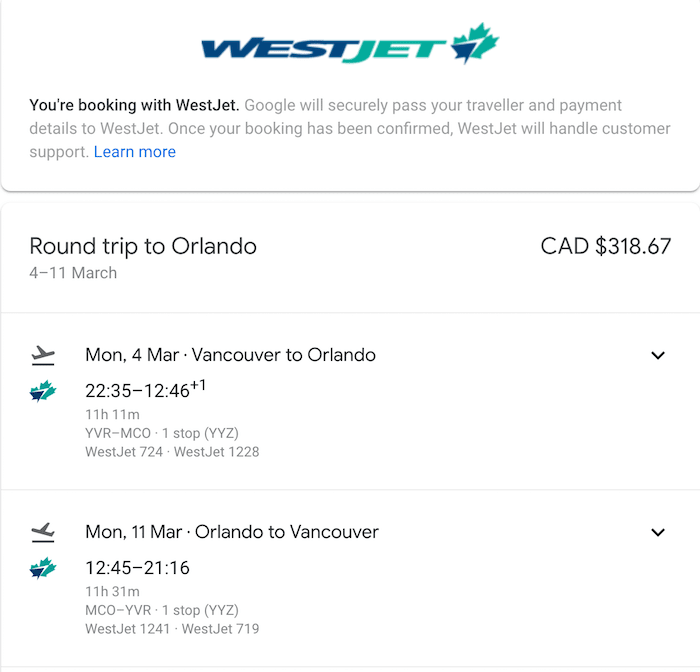Click the Round trip to Orlando title
Screen dimensions: 700x672
(x=143, y=246)
